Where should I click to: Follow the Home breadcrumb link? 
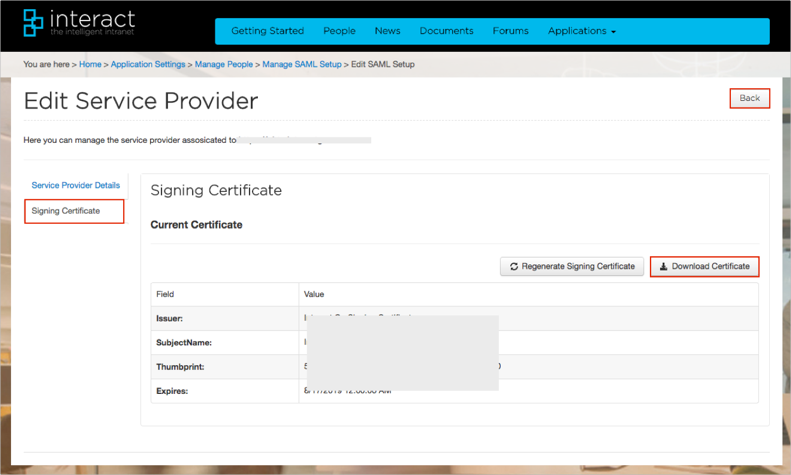tap(90, 65)
